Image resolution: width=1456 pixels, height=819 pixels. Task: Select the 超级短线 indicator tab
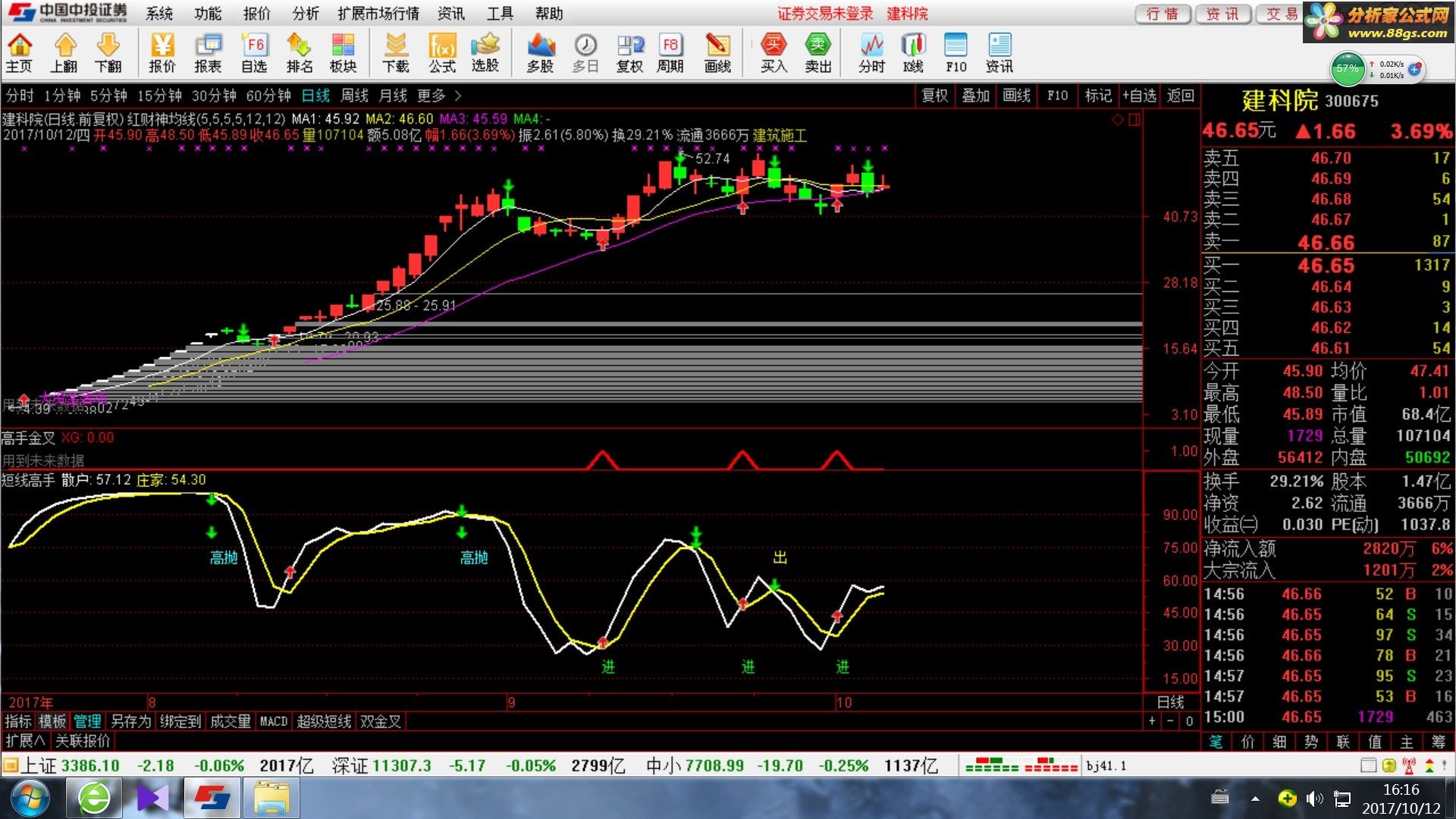point(324,721)
